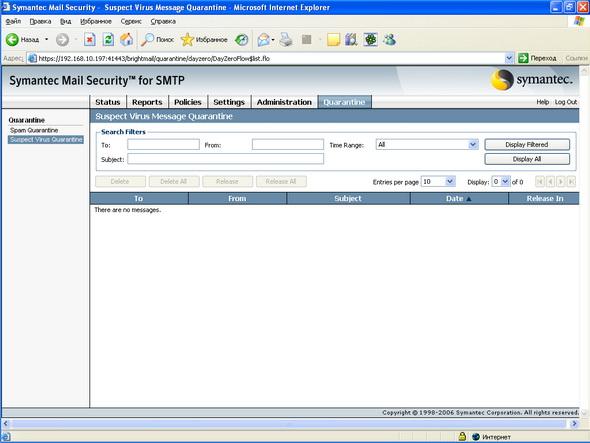The height and width of the screenshot is (443, 590).
Task: Open the Вид menu
Action: coord(65,21)
